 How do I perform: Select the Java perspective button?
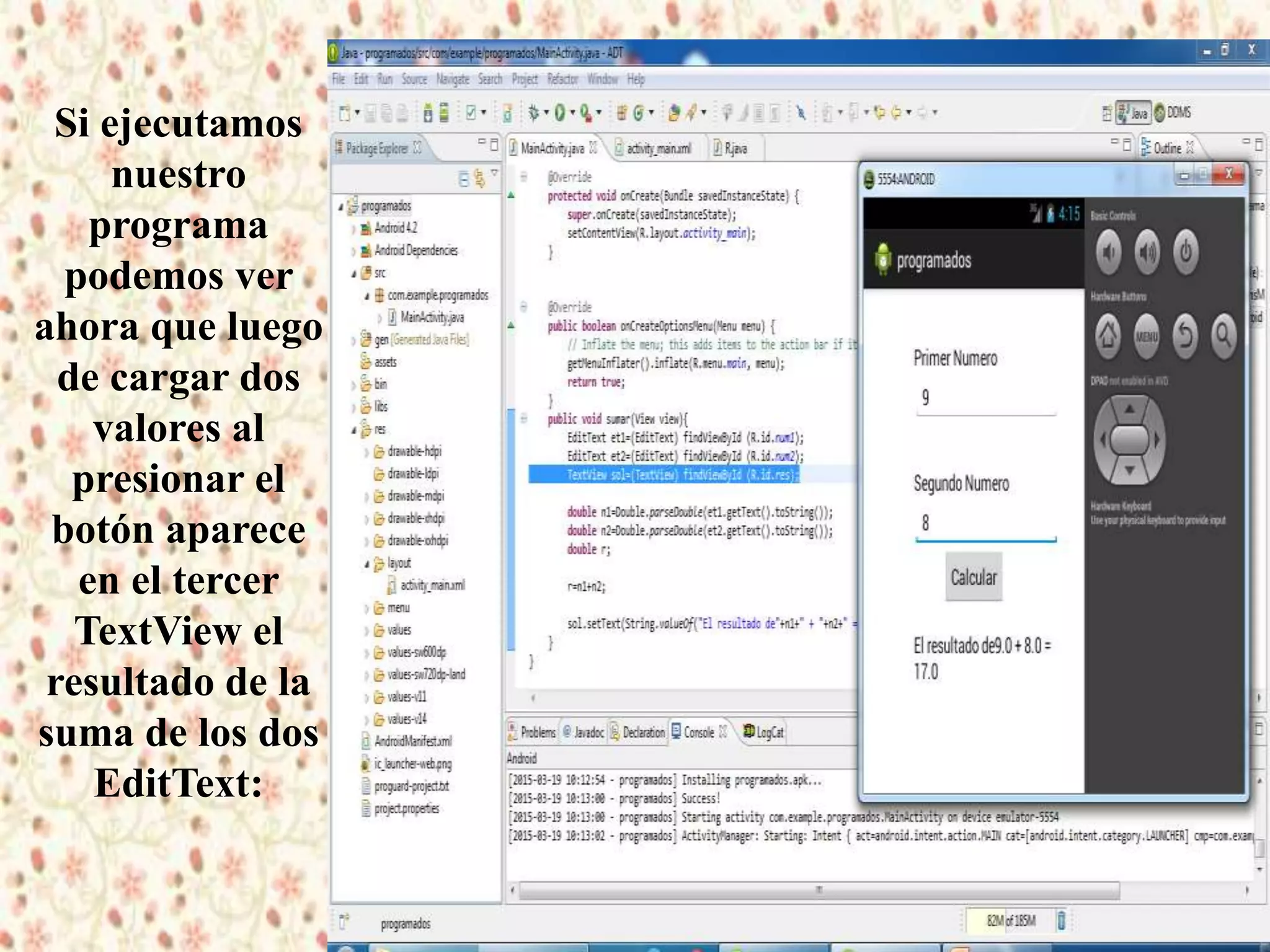1133,113
